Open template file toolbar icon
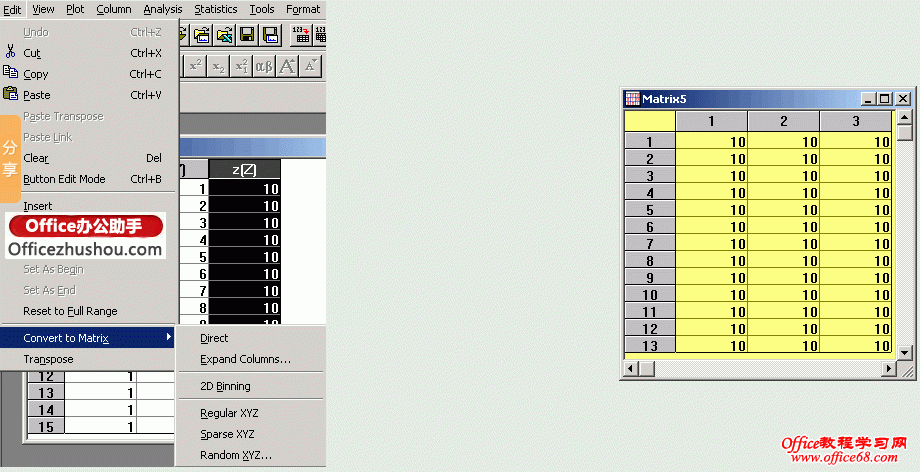The image size is (920, 472). point(202,34)
